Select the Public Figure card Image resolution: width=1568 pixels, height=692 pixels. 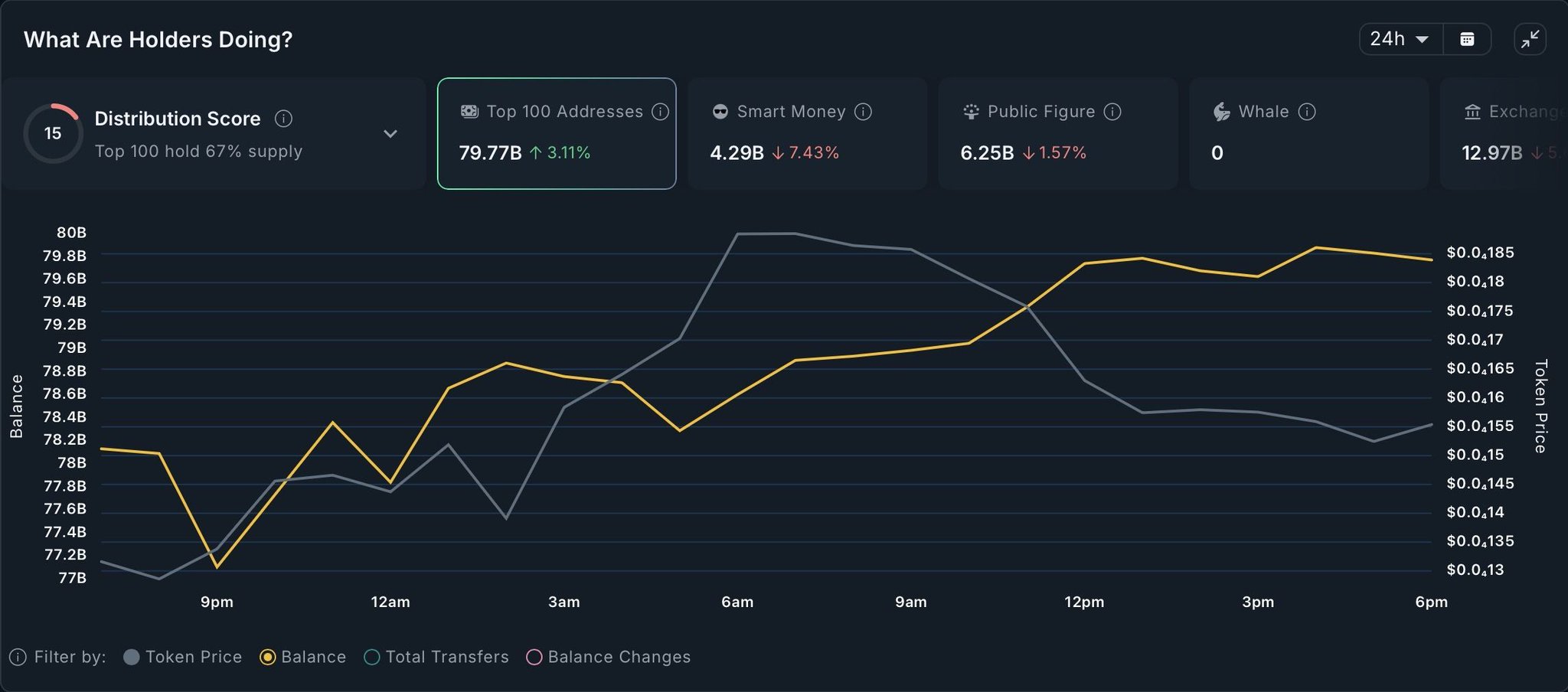pos(1057,133)
